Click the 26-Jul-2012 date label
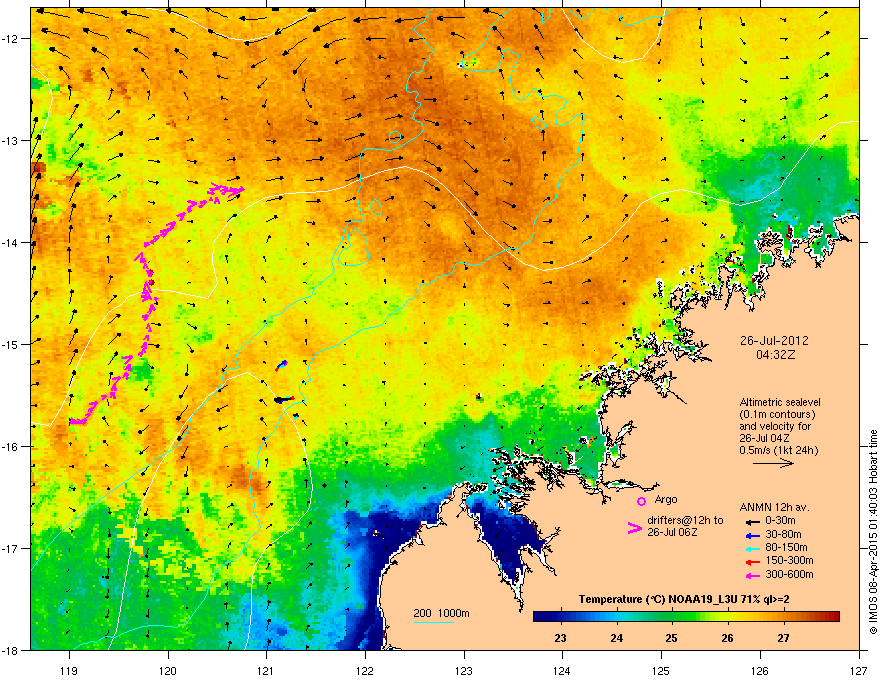This screenshot has height=680, width=880. pyautogui.click(x=775, y=341)
